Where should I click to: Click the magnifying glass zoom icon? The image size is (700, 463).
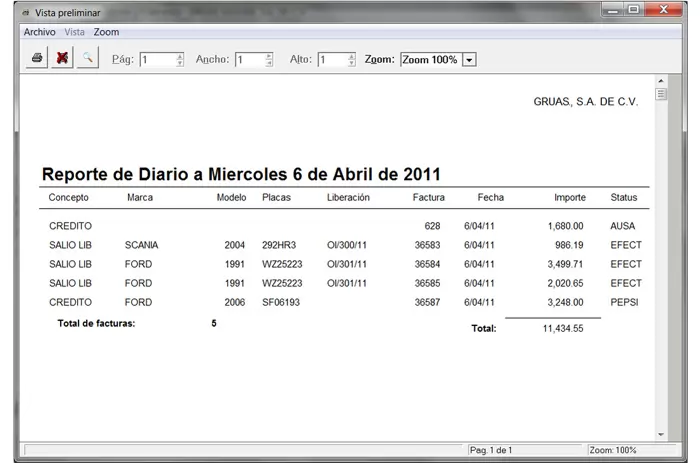(x=87, y=59)
